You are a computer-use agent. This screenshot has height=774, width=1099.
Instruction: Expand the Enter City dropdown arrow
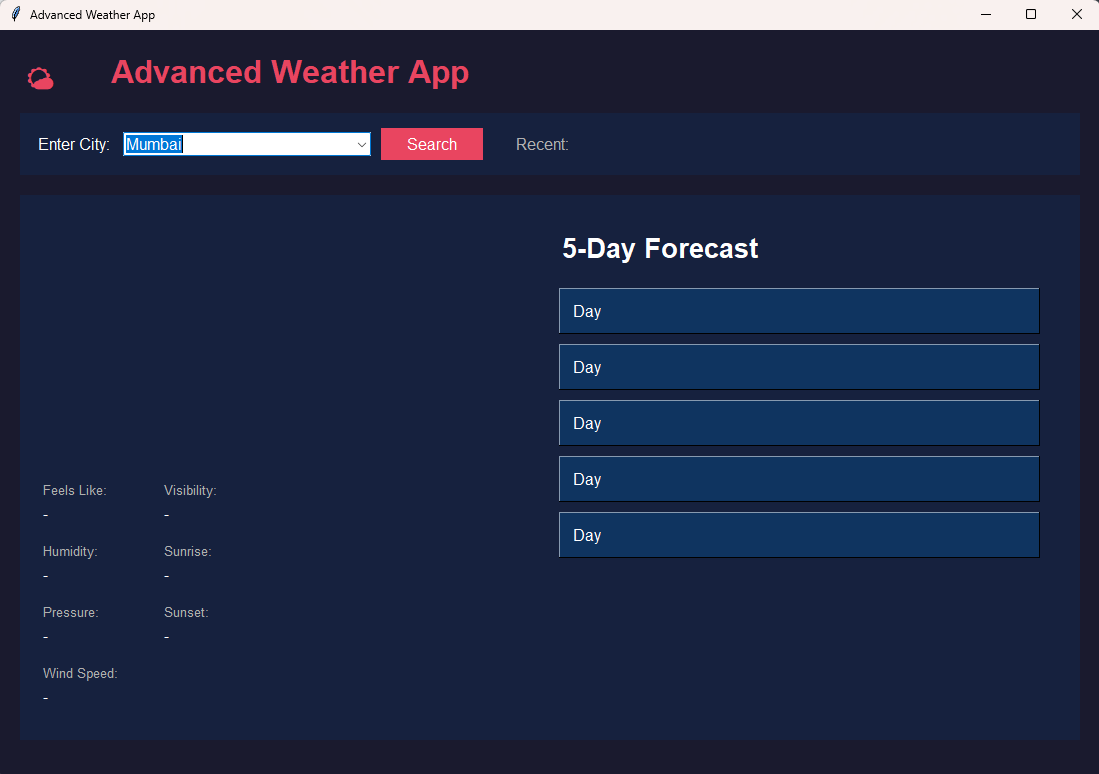click(x=362, y=145)
